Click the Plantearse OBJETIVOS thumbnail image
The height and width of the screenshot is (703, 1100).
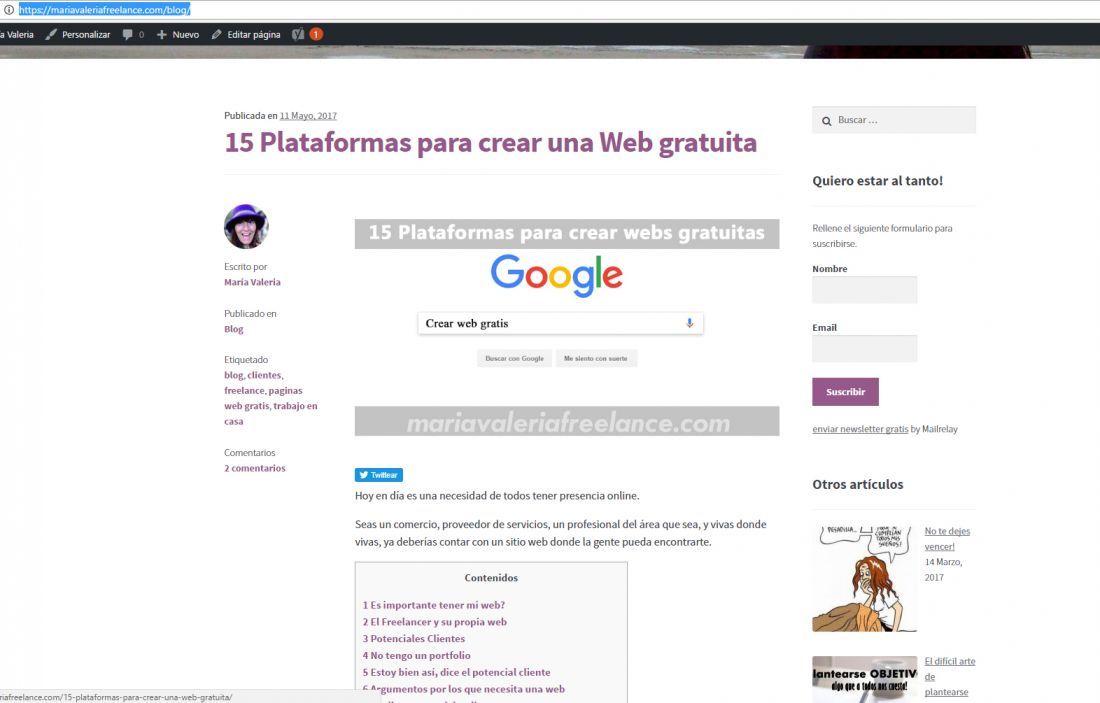click(864, 679)
